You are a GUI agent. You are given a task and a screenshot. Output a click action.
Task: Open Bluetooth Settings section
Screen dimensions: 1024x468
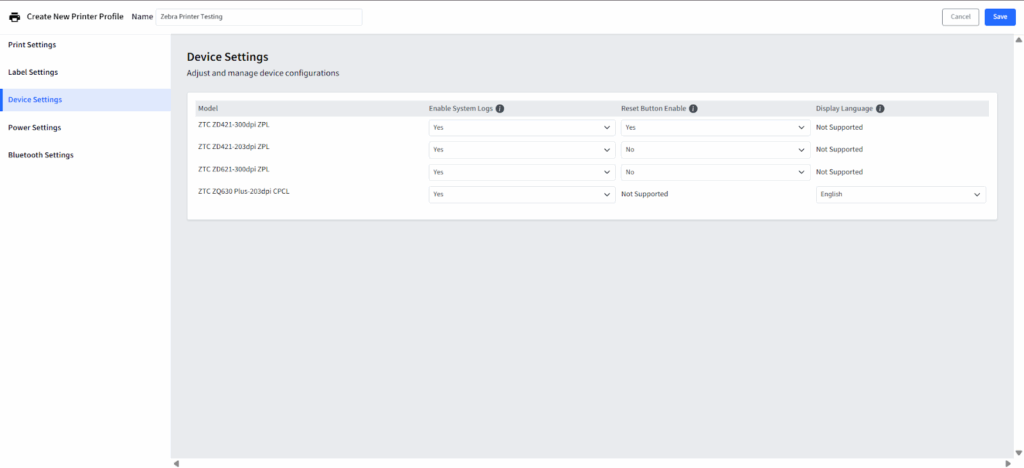[x=40, y=155]
